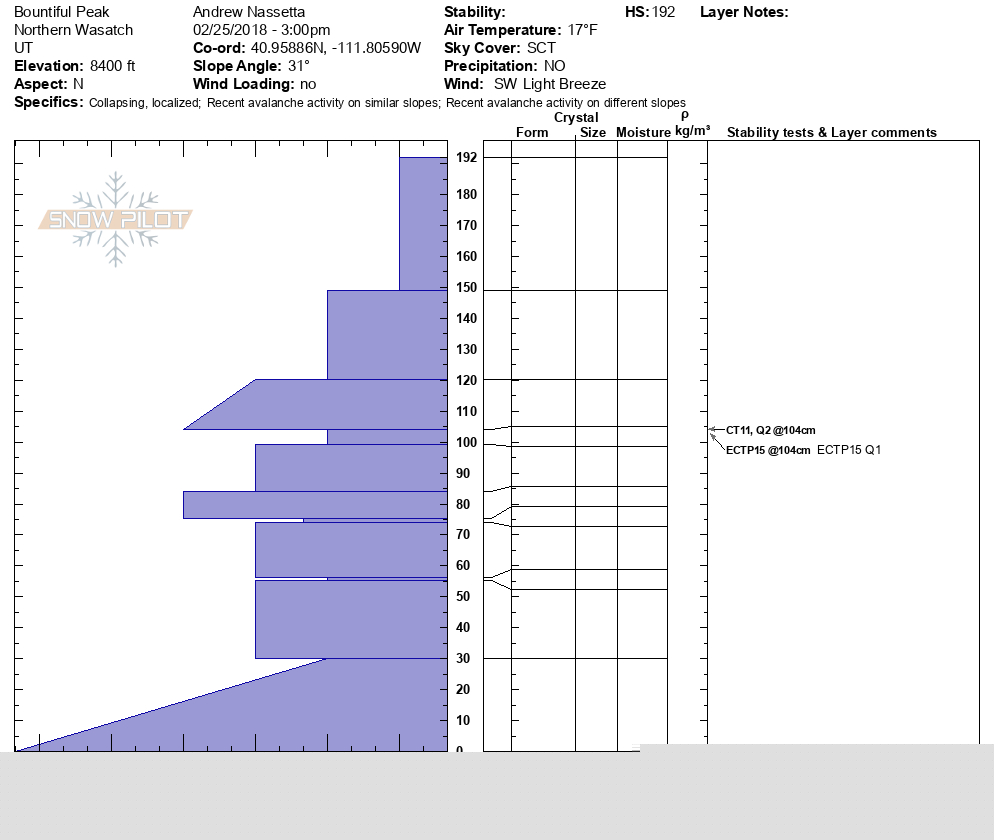Select the ECTP15 @104cm test result
The width and height of the screenshot is (994, 840).
[768, 450]
